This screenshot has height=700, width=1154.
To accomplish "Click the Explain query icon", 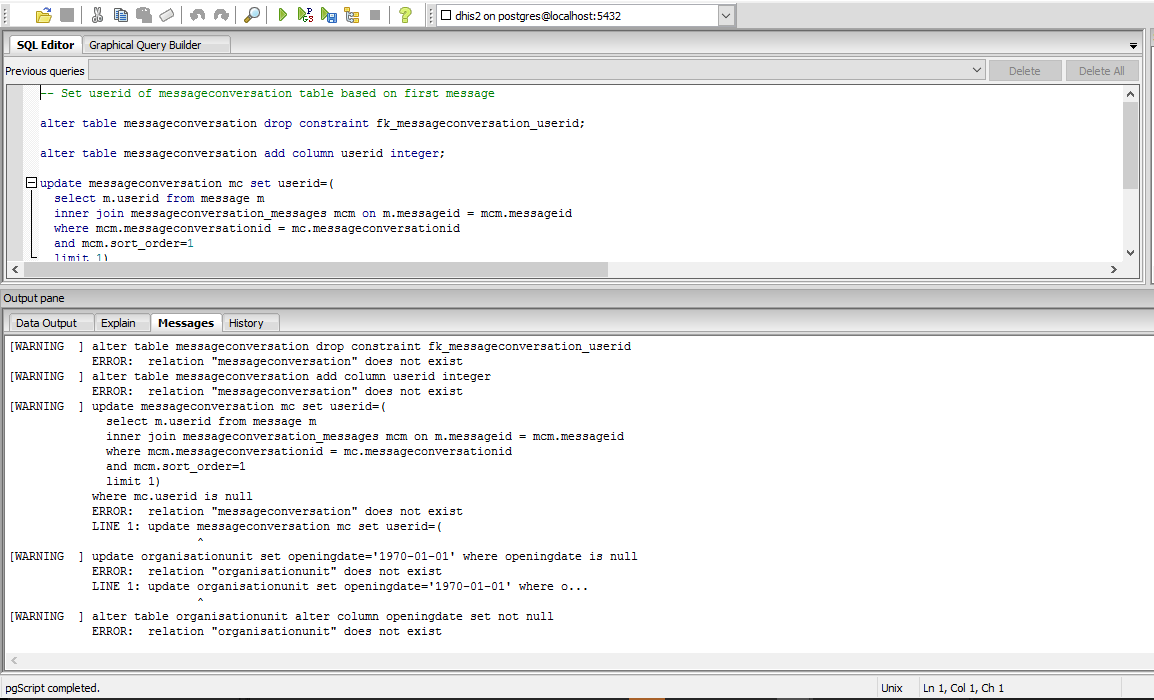I will coord(352,15).
